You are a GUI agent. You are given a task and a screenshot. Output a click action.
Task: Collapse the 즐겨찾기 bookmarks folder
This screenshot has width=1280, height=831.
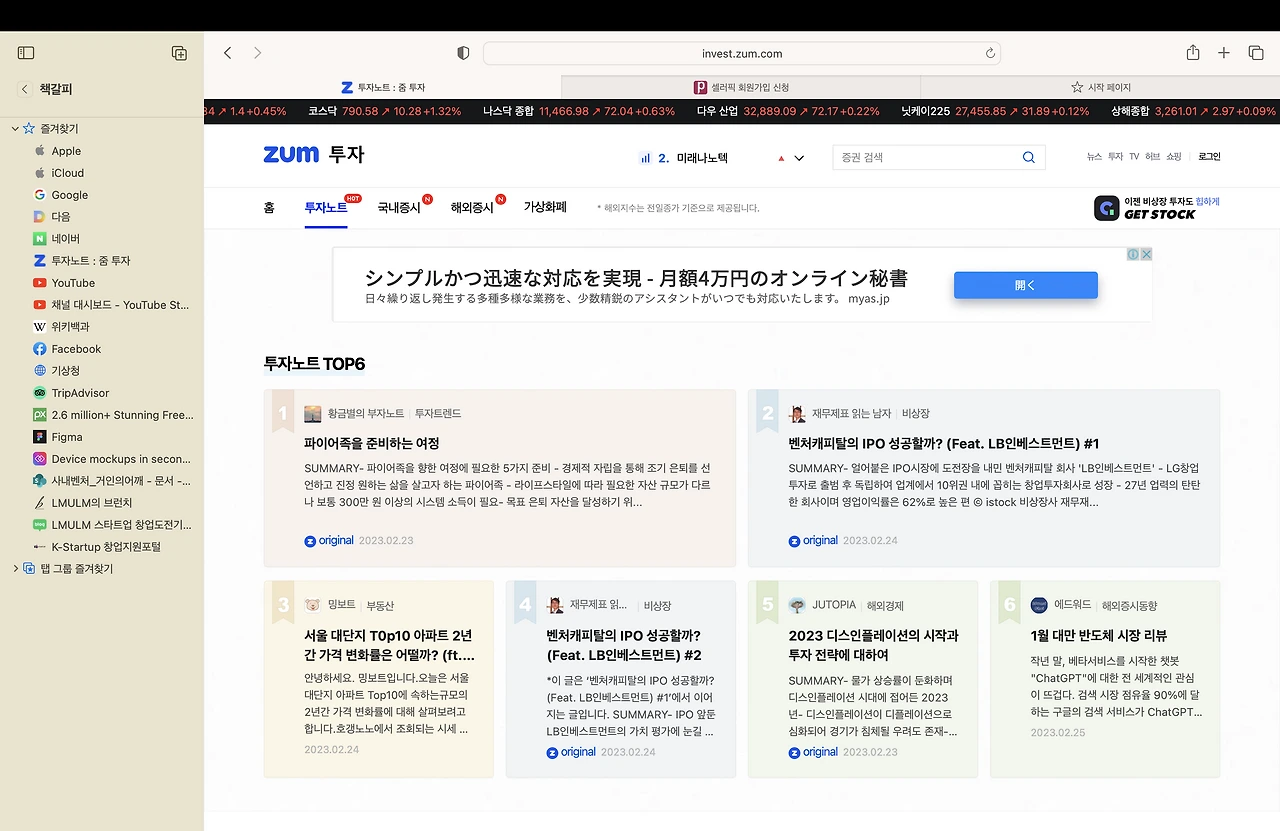click(15, 129)
